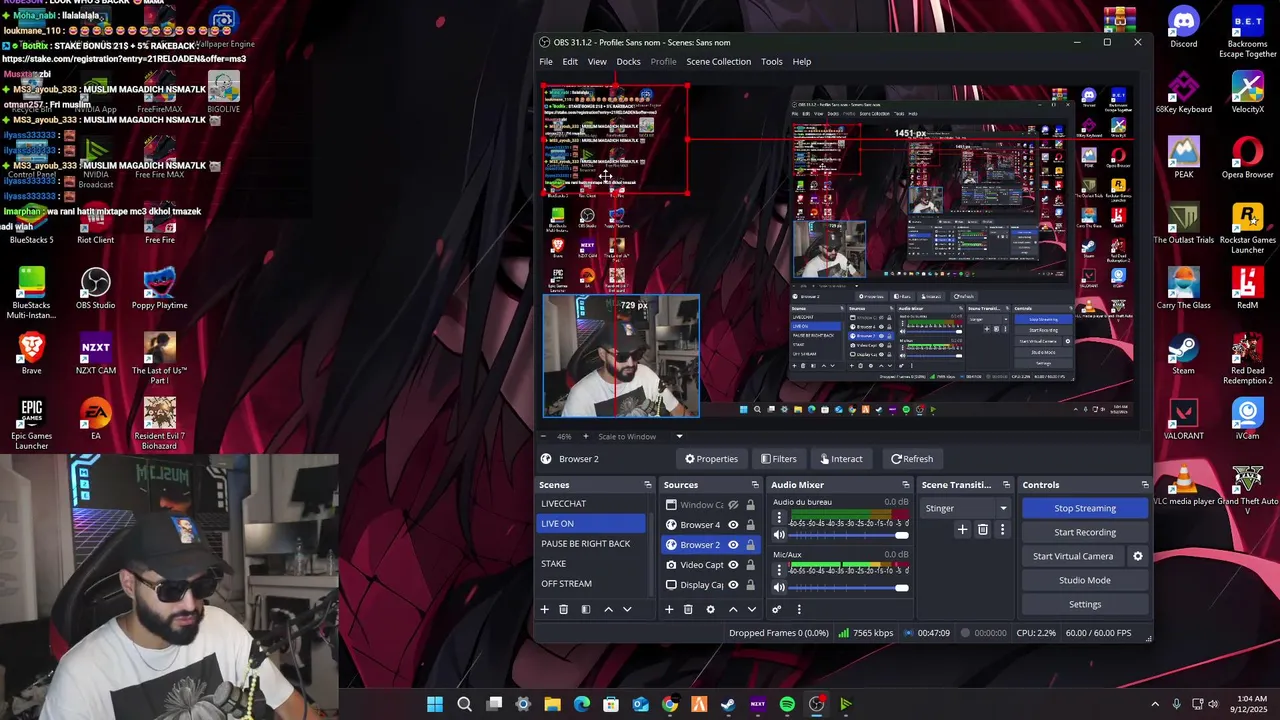Hide Browser 2 source
Viewport: 1280px width, 720px height.
pos(733,545)
